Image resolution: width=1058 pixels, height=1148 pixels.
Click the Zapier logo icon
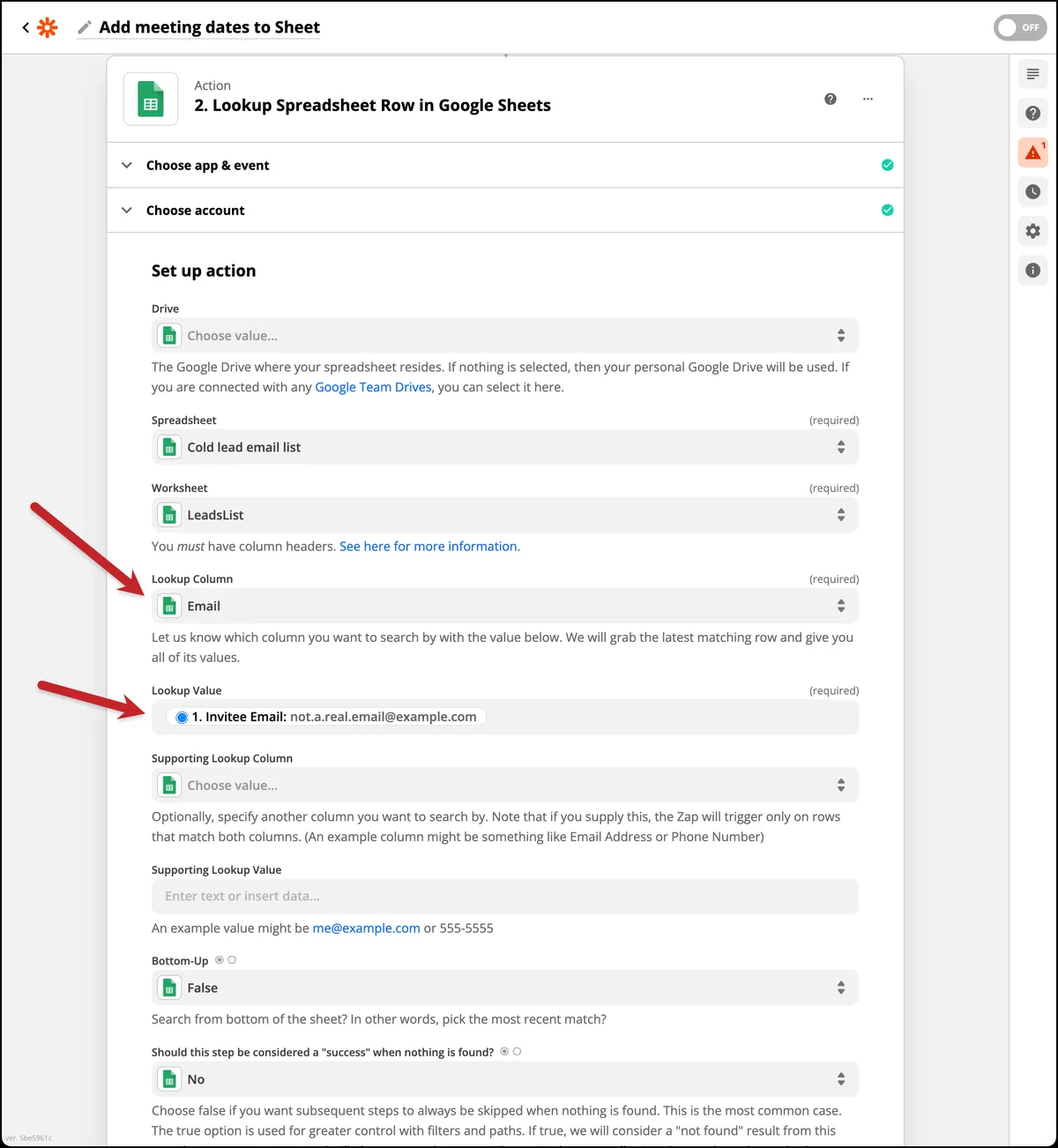[48, 27]
